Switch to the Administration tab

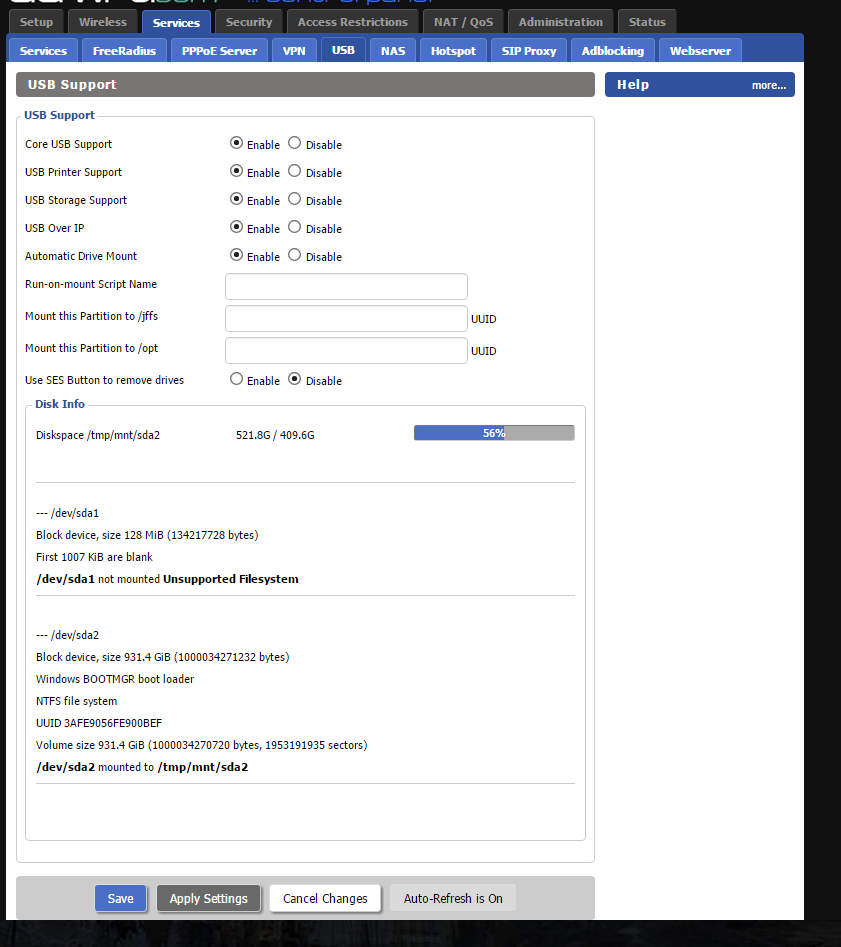pos(560,22)
